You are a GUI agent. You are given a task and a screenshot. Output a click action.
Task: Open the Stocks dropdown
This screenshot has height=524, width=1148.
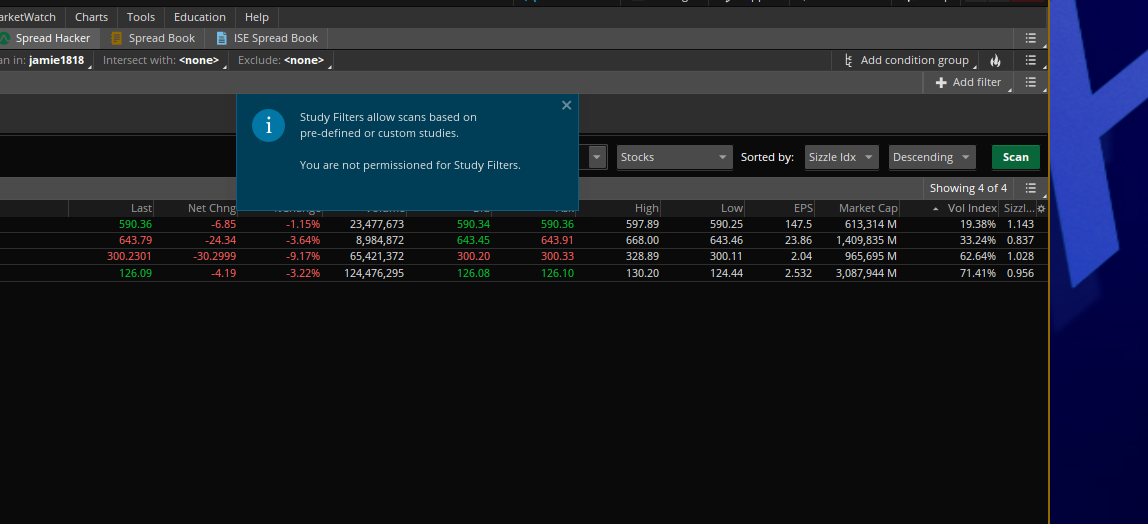click(x=674, y=157)
